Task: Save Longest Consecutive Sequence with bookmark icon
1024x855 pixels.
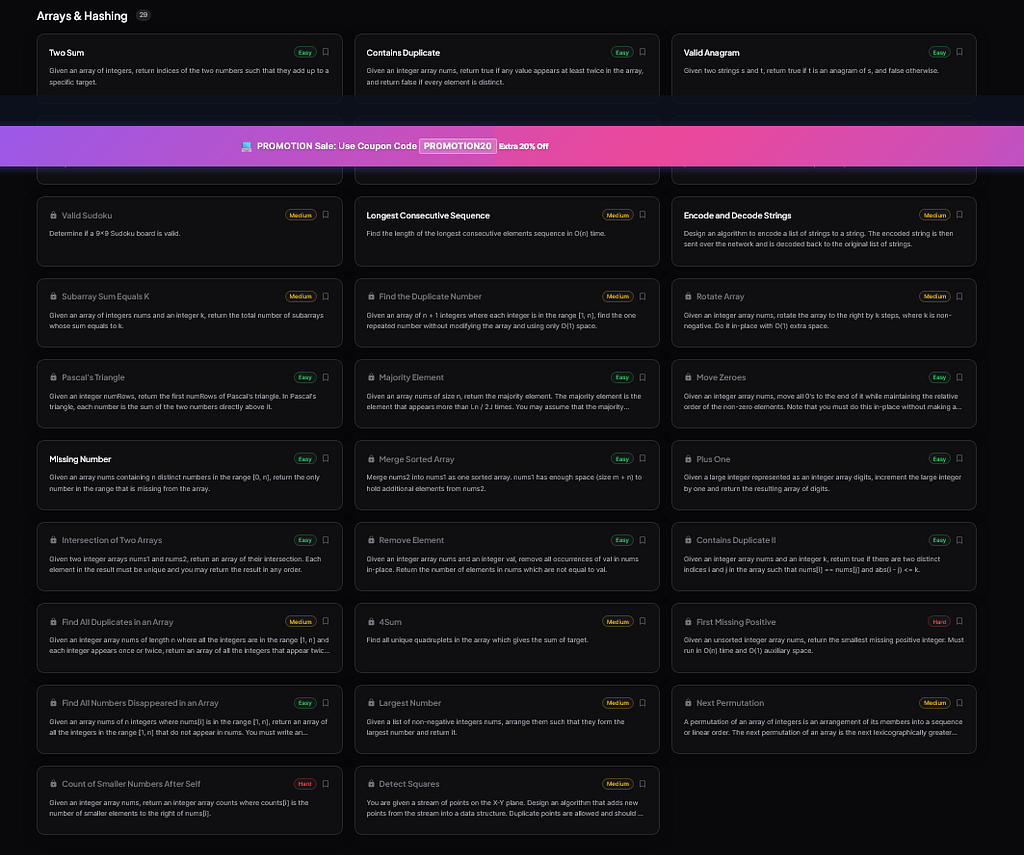Action: pos(643,215)
